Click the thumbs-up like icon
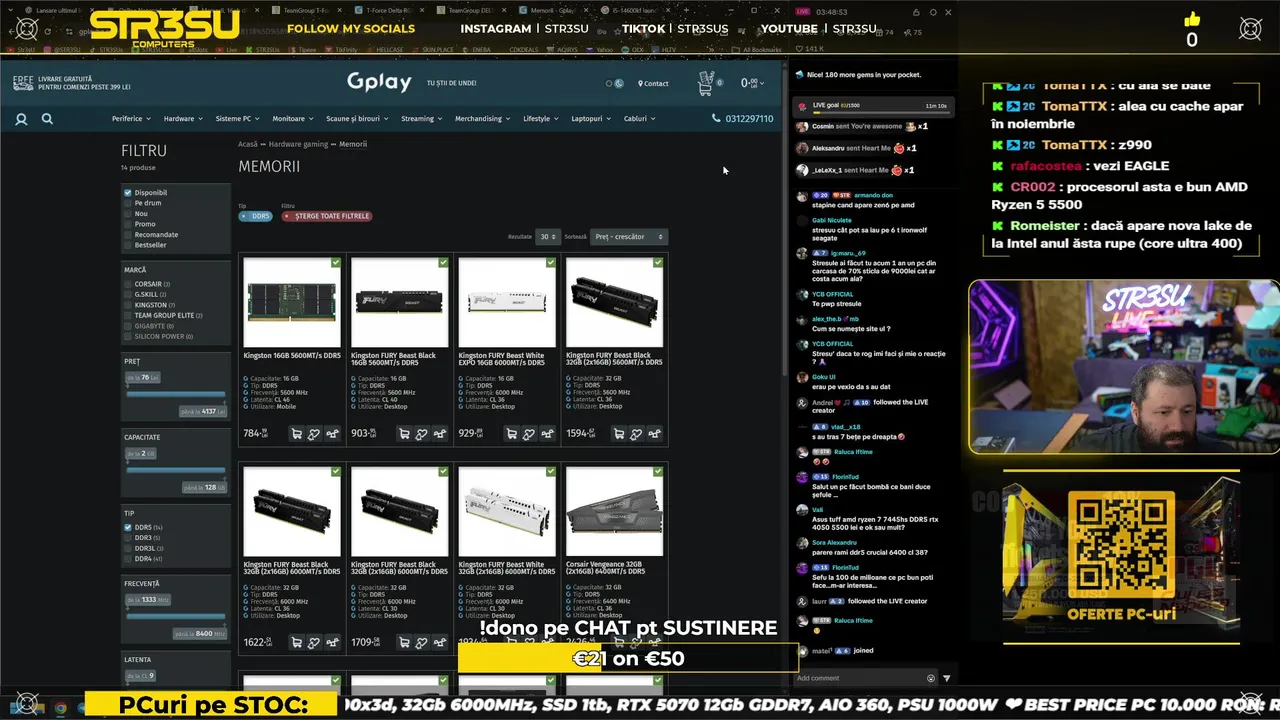 pos(1192,20)
